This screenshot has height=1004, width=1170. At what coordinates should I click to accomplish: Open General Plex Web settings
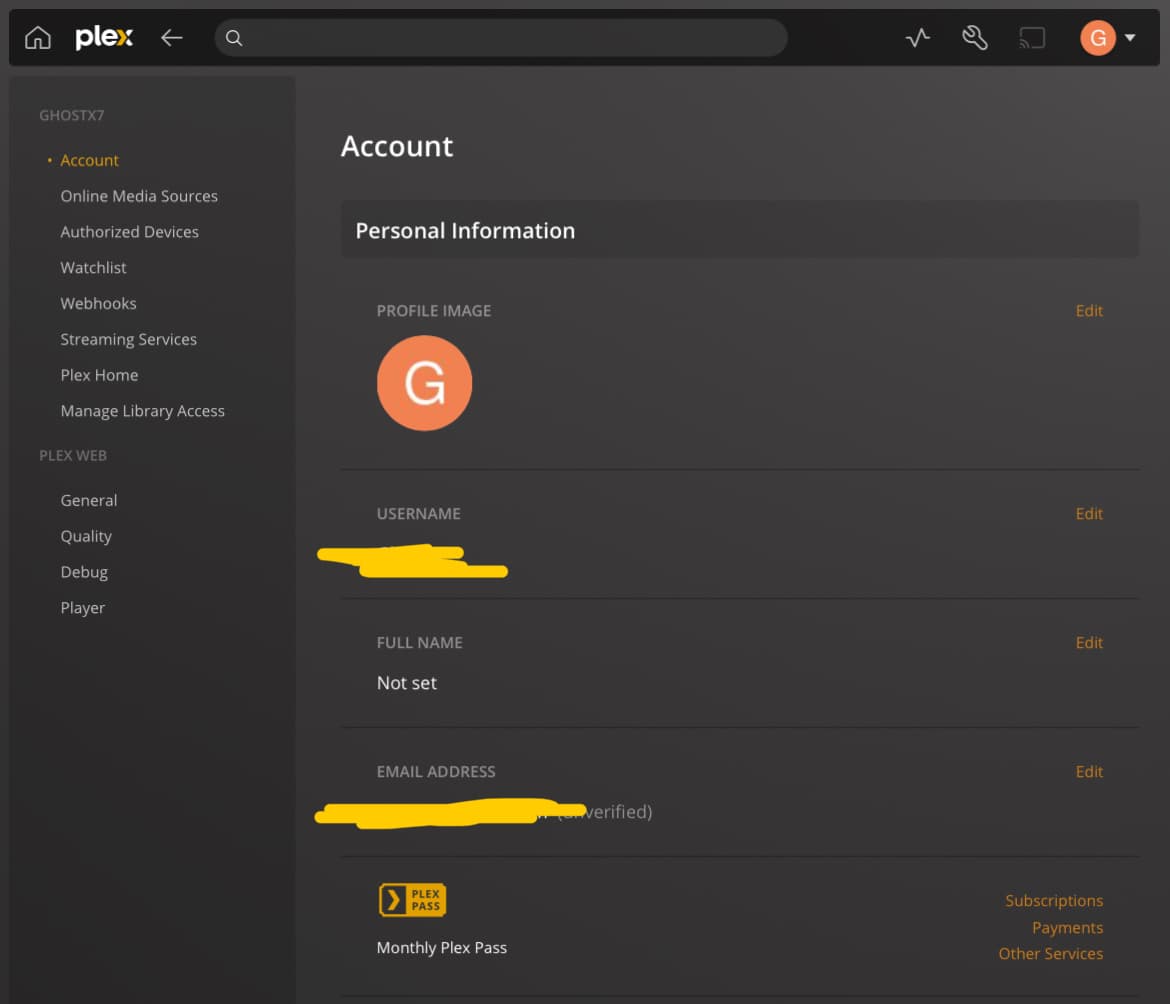pyautogui.click(x=89, y=501)
